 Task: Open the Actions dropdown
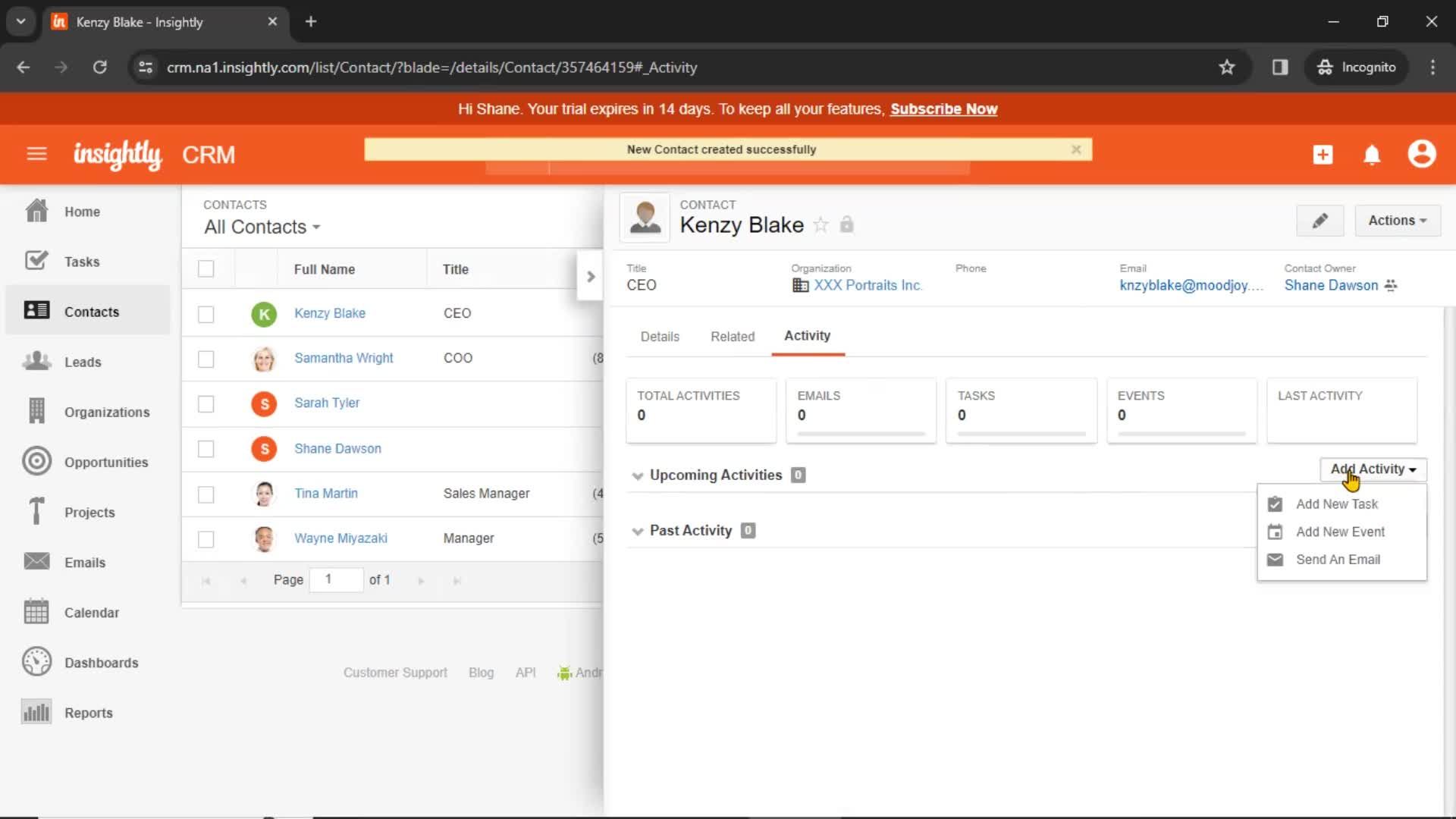1397,221
